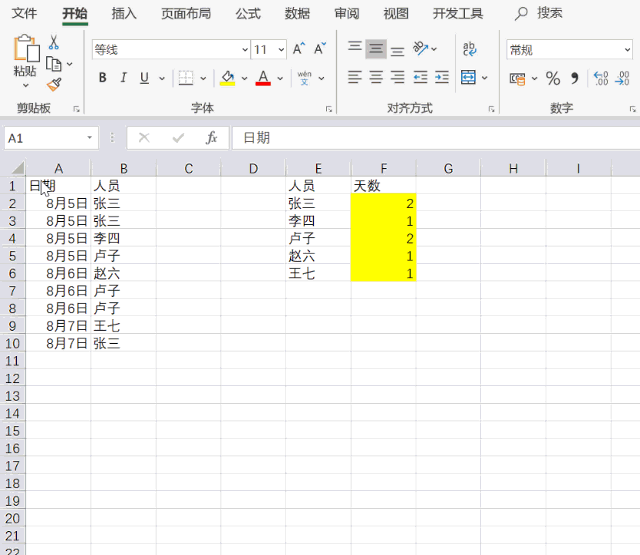Center text horizontally
The height and width of the screenshot is (555, 640).
(x=376, y=77)
